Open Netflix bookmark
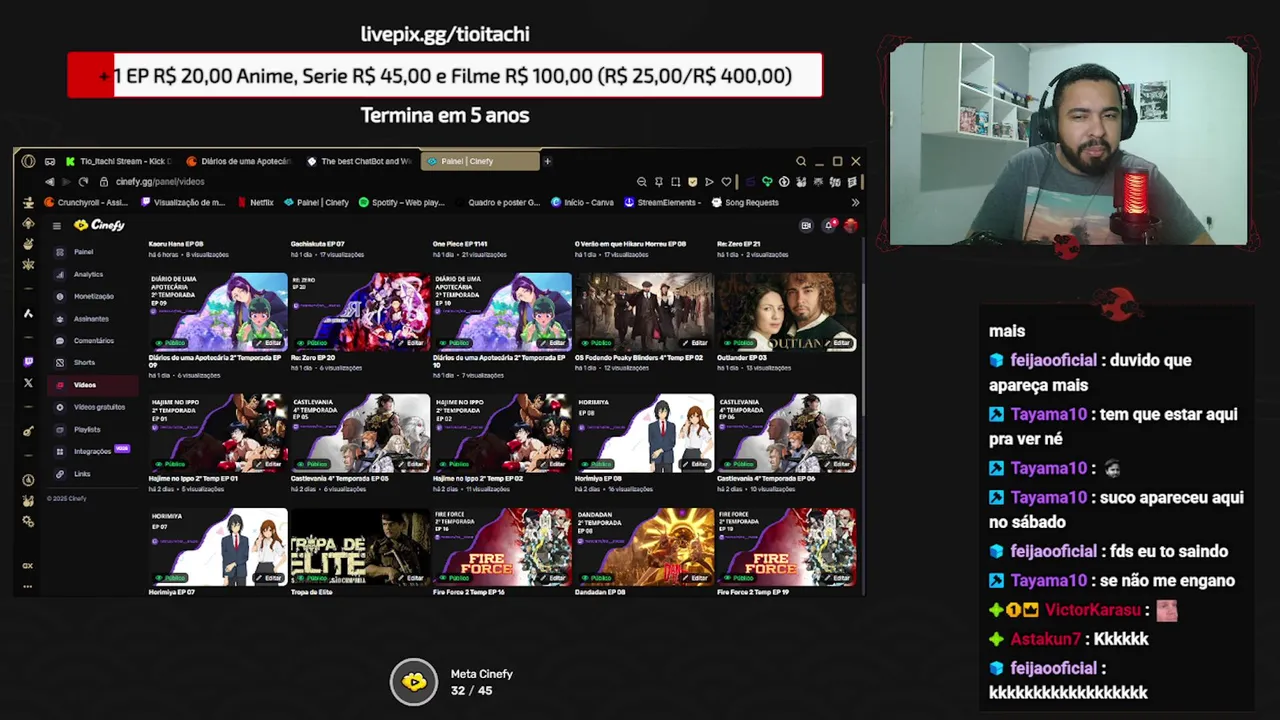Viewport: 1280px width, 720px height. click(x=255, y=202)
